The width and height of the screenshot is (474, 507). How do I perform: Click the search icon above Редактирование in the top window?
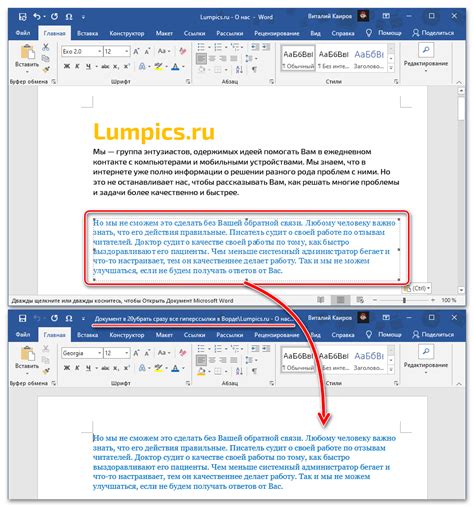(x=426, y=50)
